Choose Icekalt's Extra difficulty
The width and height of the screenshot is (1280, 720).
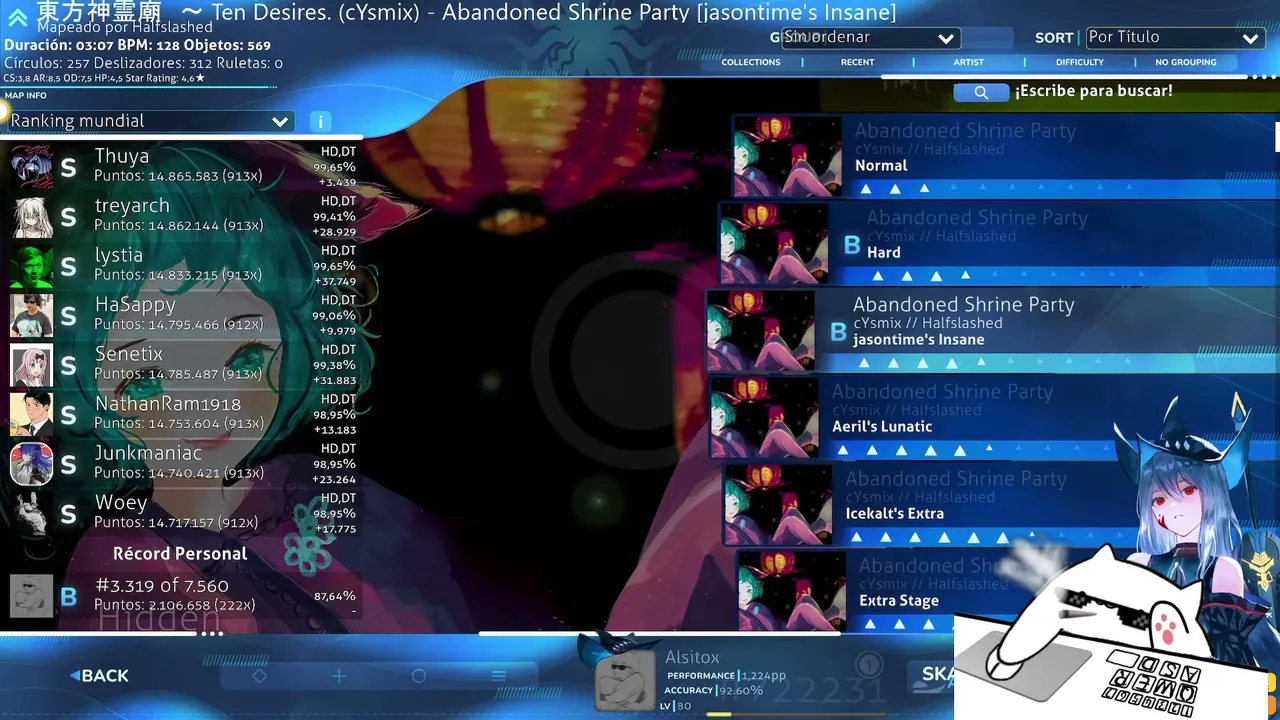tap(1002, 504)
